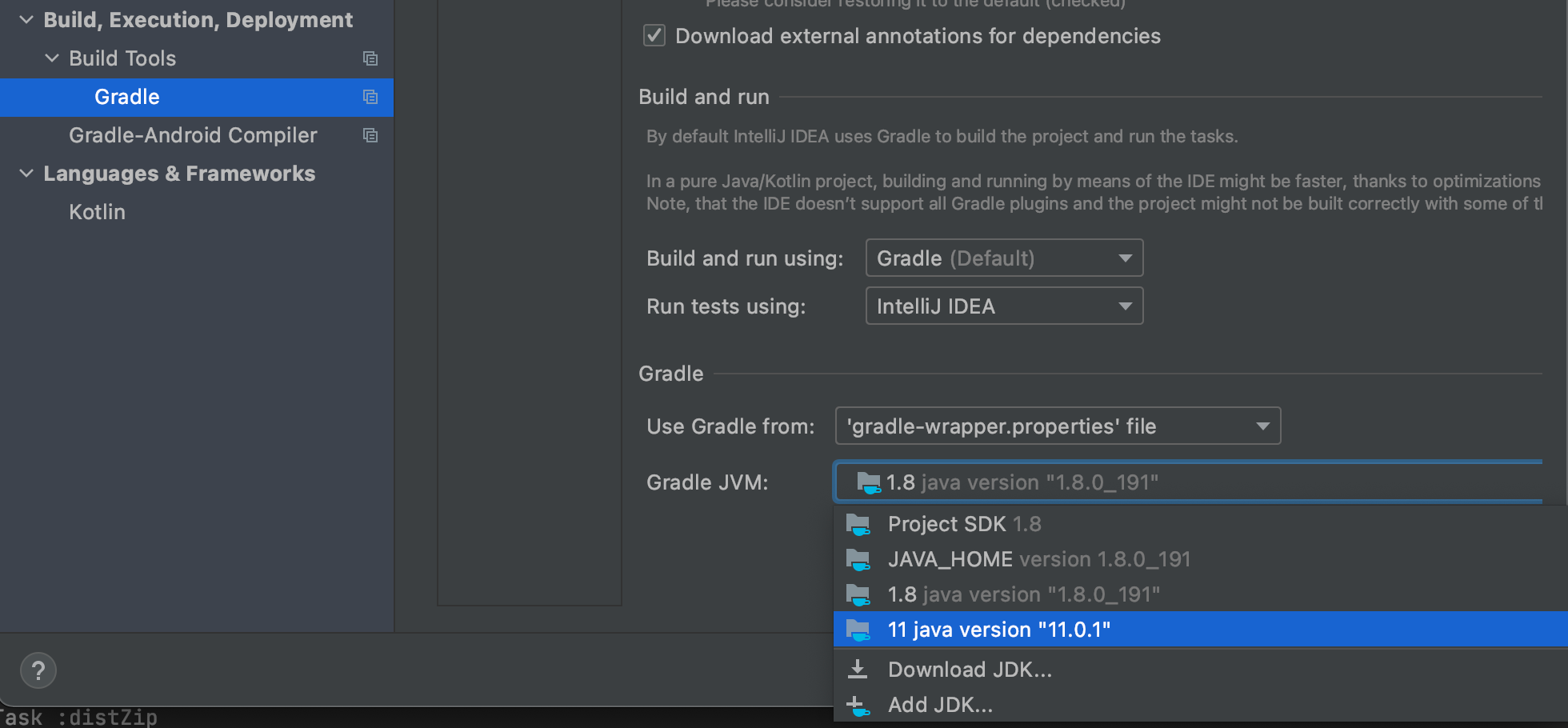Click the Run tests using: label

726,306
